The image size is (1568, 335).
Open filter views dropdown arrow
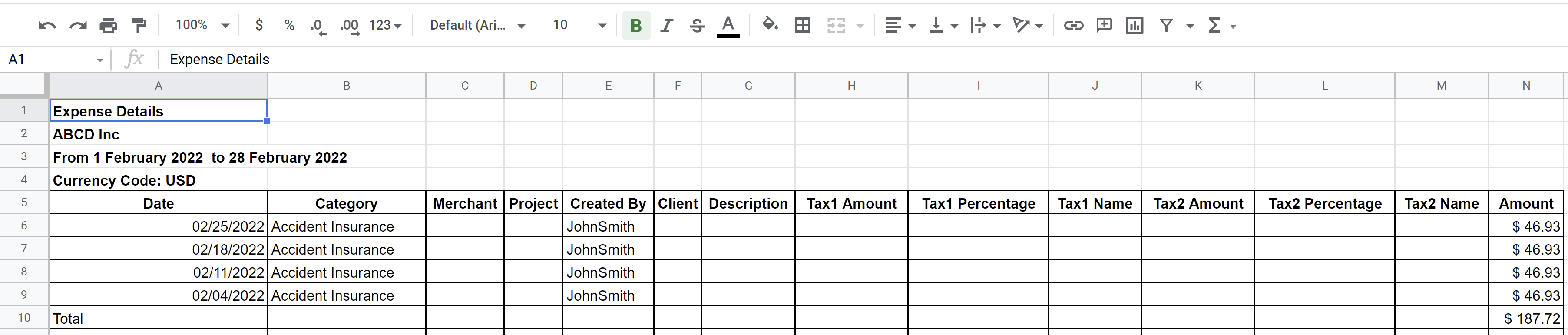(x=1190, y=26)
